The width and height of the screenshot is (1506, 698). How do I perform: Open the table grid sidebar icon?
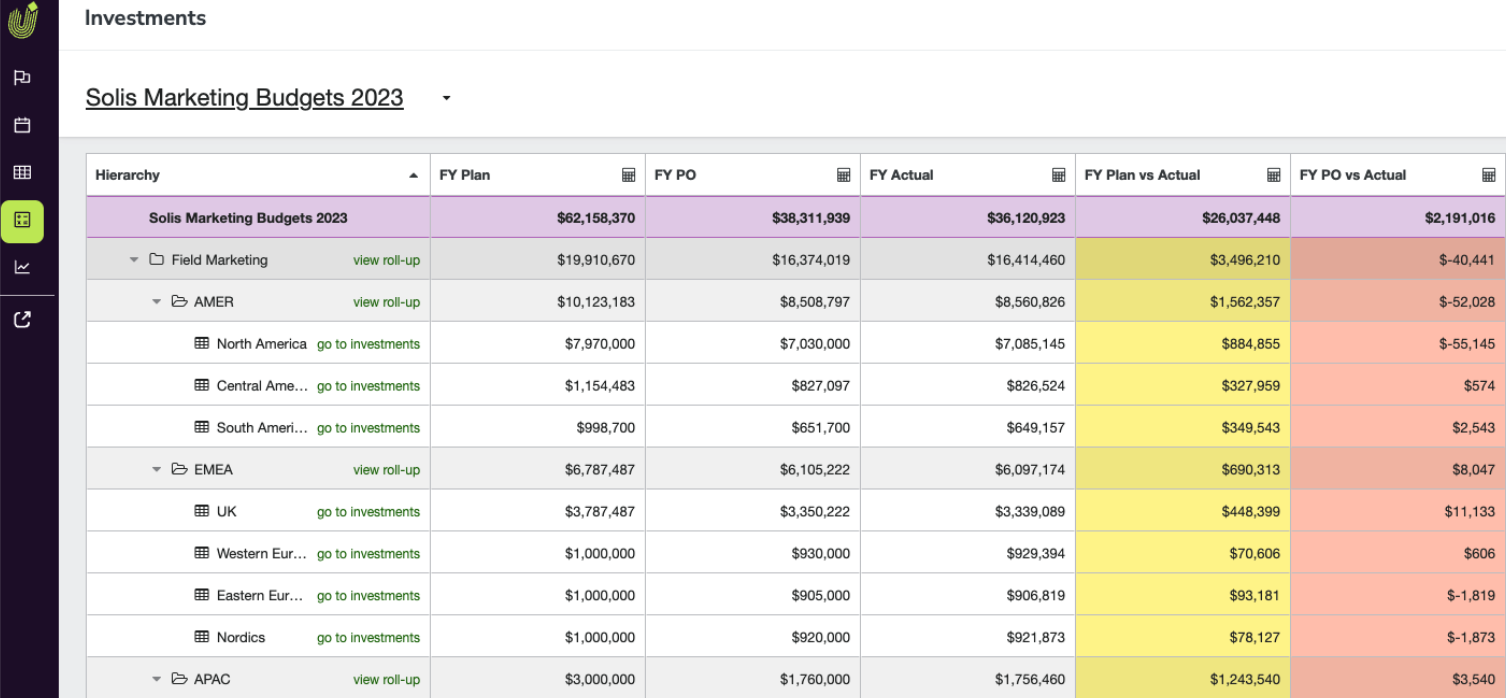22,172
